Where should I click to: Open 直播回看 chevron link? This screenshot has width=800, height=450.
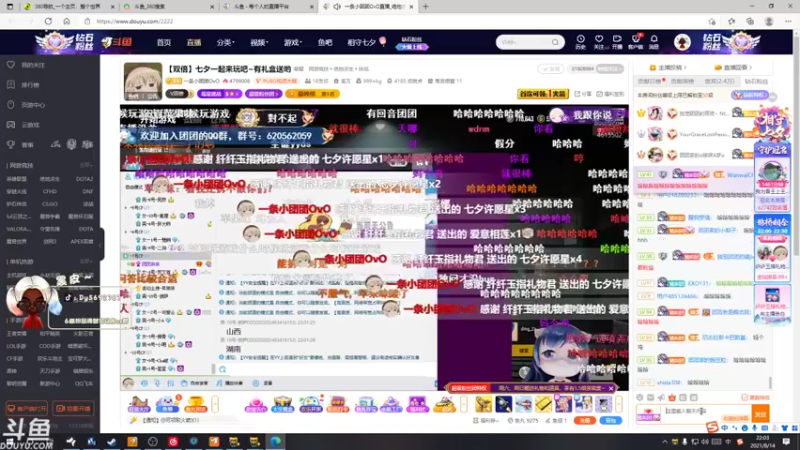point(733,67)
